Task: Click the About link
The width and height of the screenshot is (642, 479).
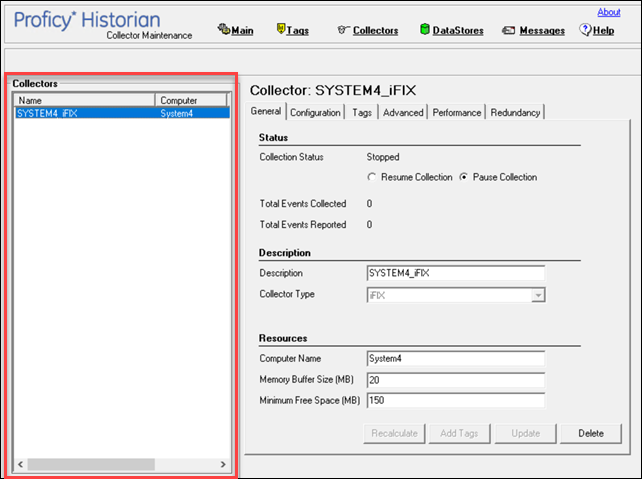Action: (x=608, y=12)
